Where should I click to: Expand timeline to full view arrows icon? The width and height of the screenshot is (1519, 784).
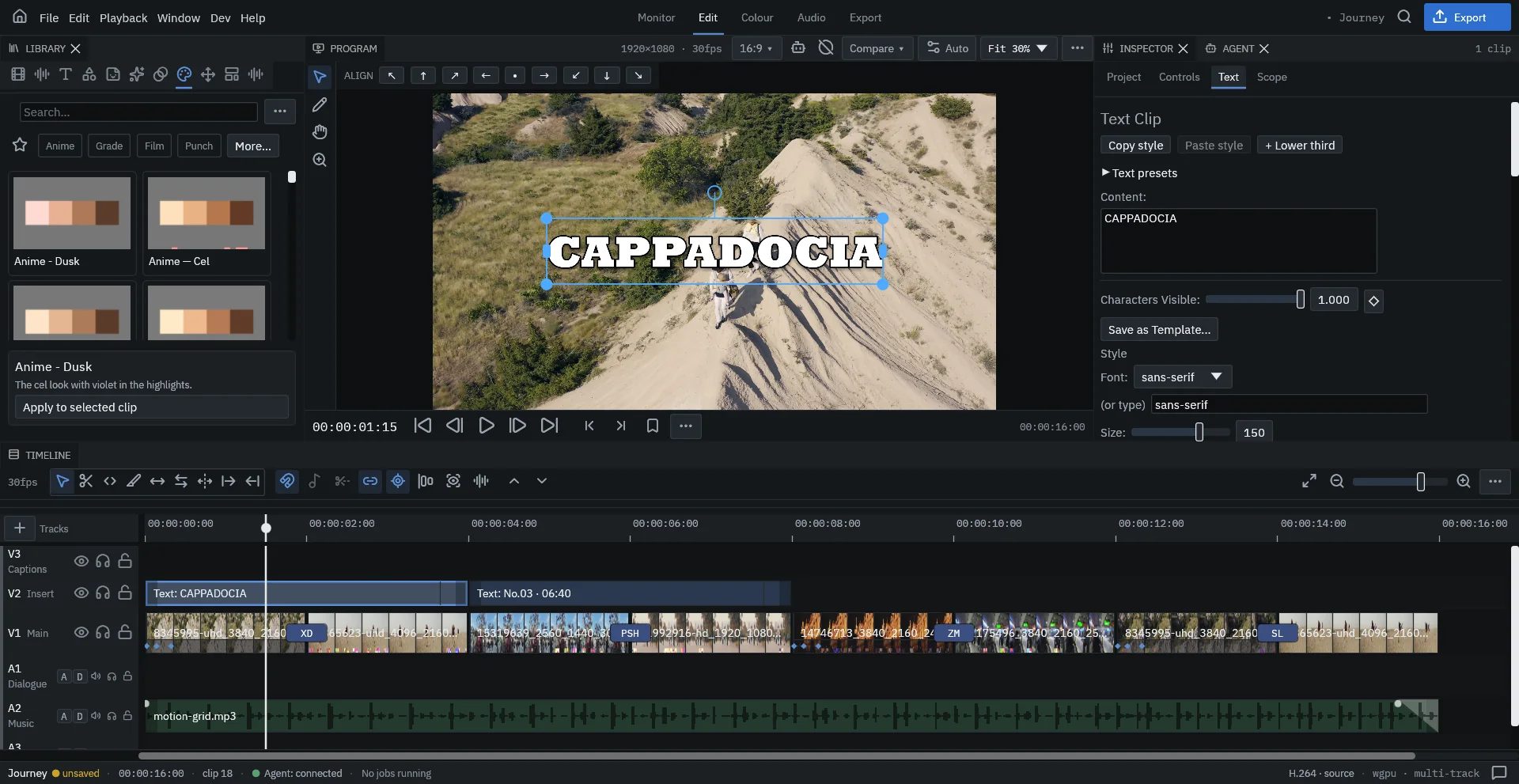(1309, 481)
